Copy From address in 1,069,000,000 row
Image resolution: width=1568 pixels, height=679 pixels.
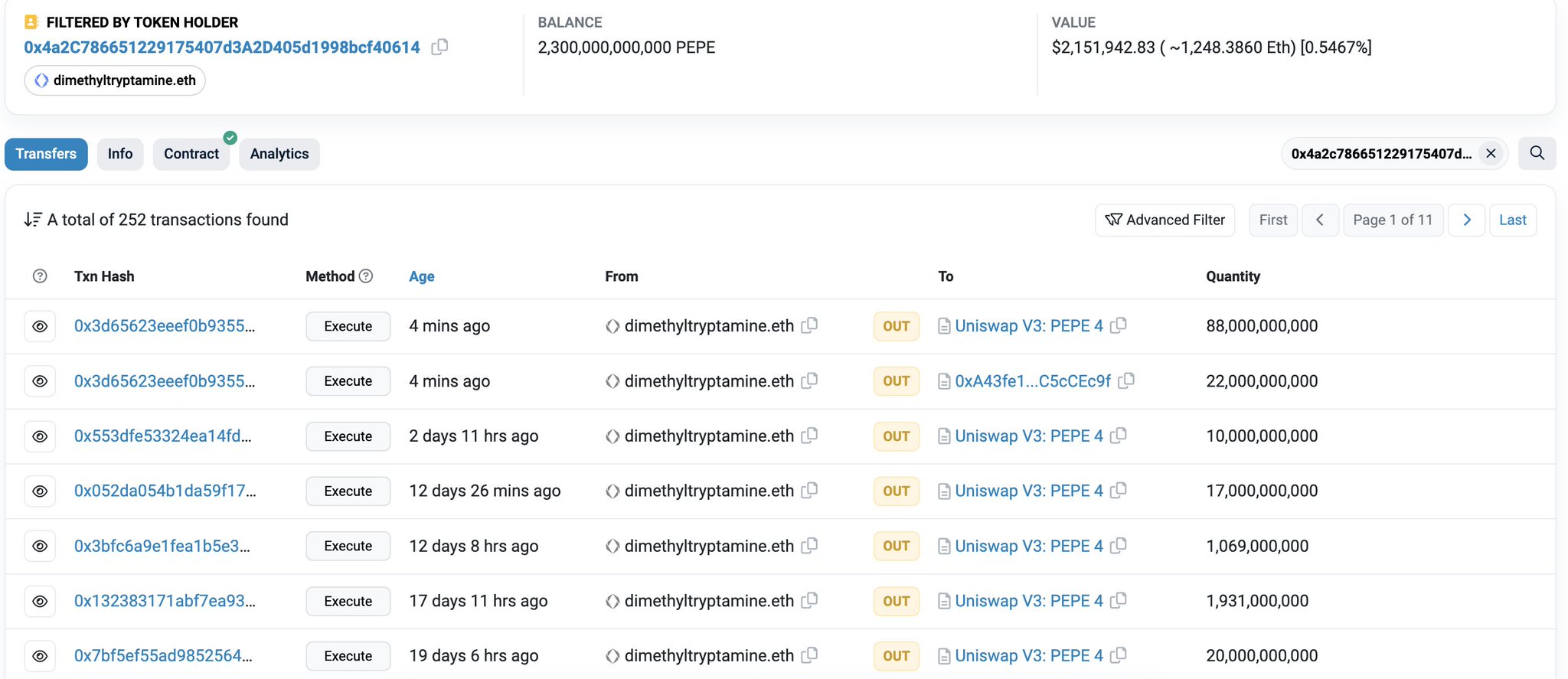coord(809,546)
